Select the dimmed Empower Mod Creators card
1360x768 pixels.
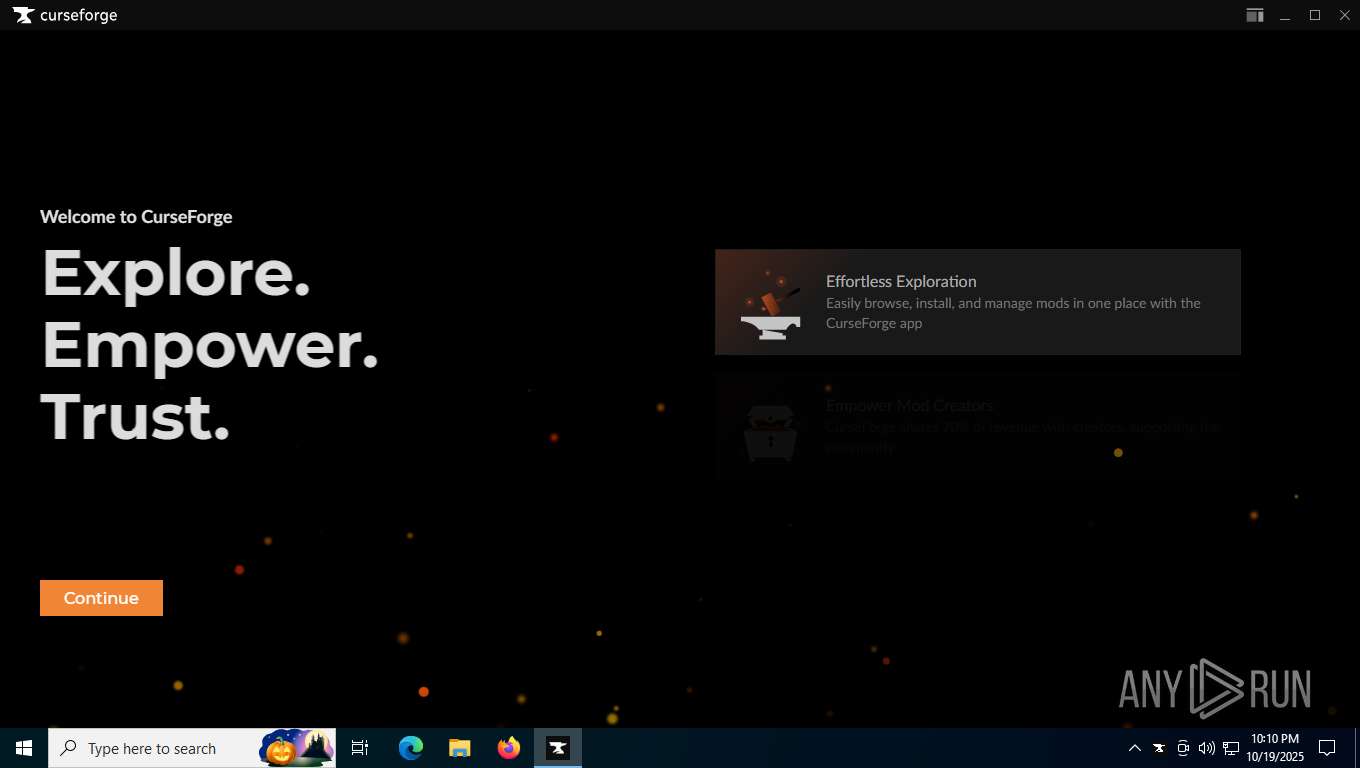977,427
